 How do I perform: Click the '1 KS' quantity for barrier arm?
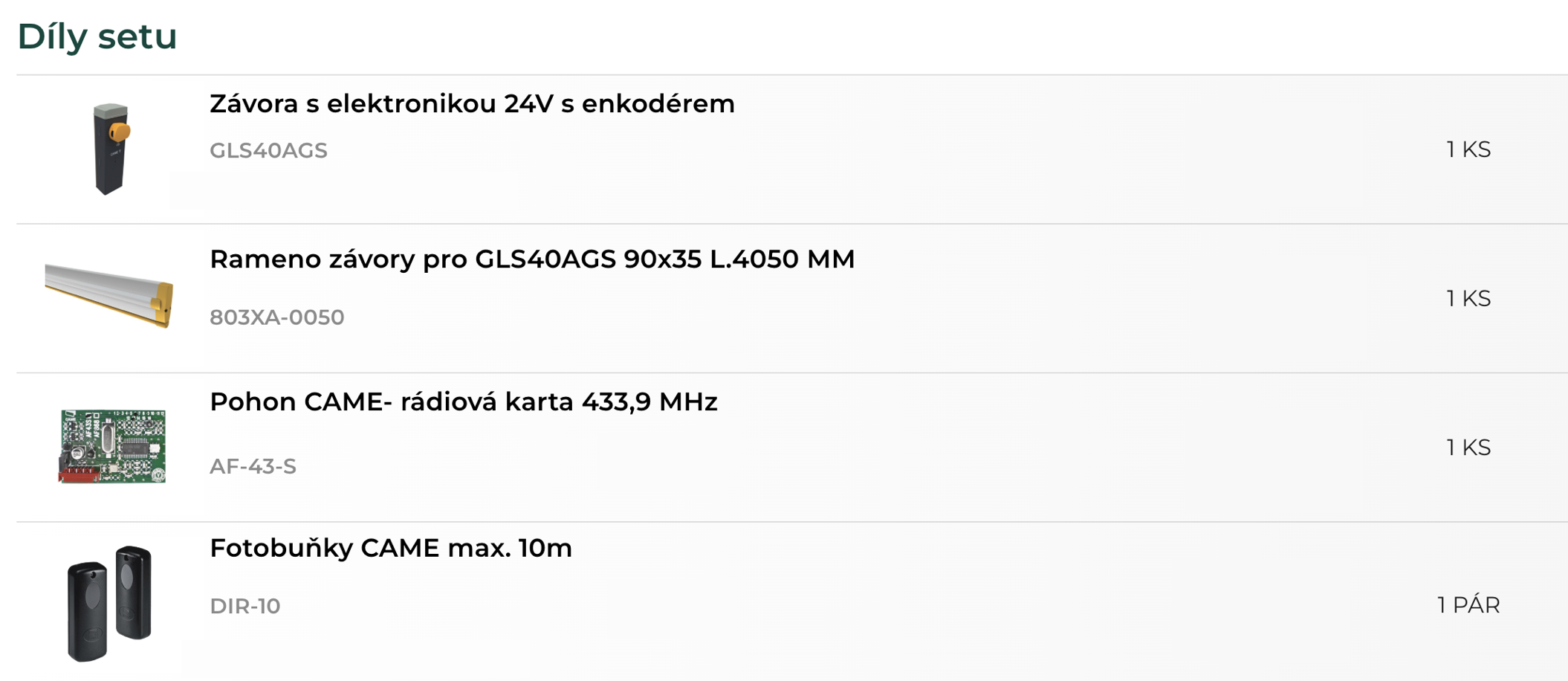point(1468,299)
